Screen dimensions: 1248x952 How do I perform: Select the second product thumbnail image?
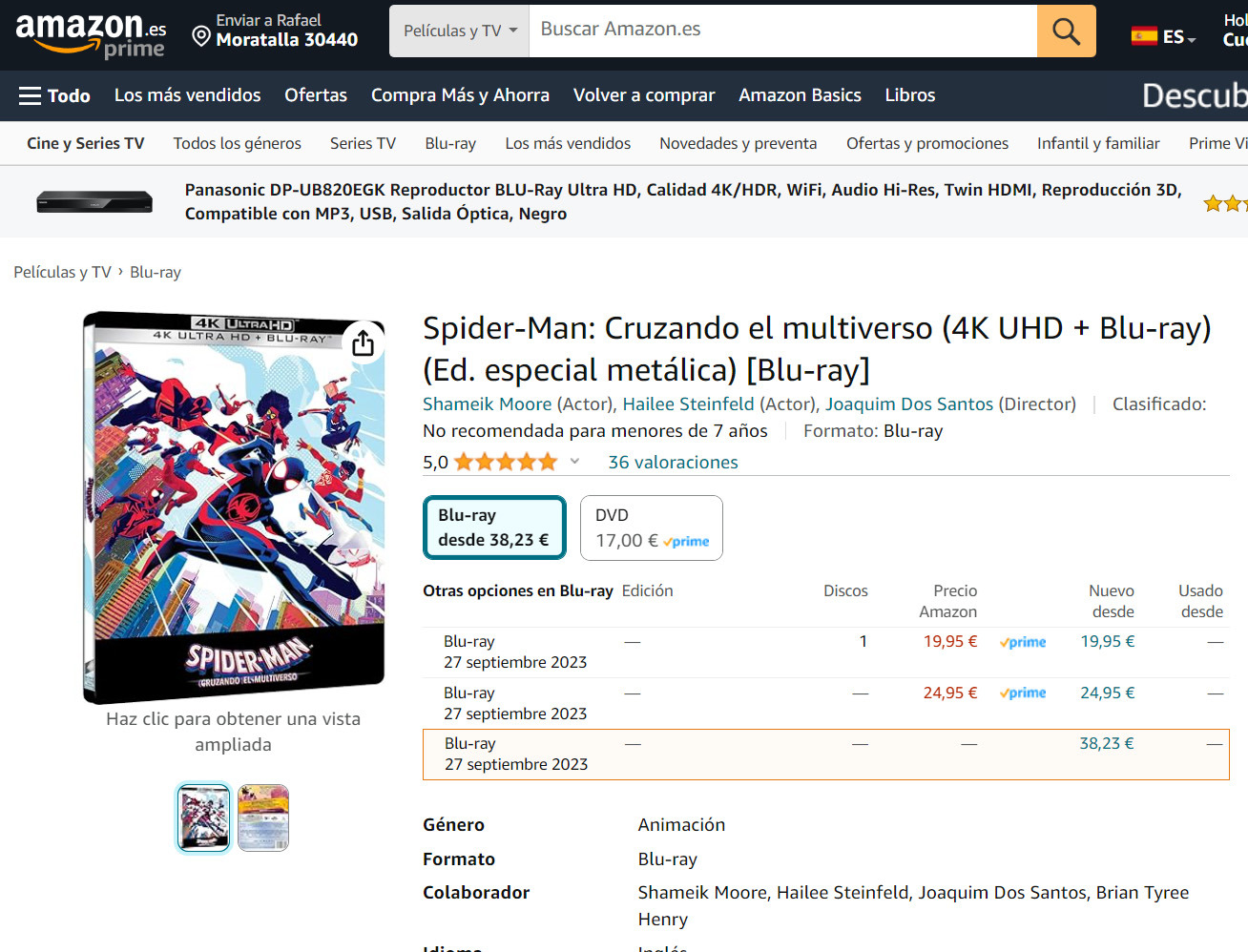coord(263,817)
